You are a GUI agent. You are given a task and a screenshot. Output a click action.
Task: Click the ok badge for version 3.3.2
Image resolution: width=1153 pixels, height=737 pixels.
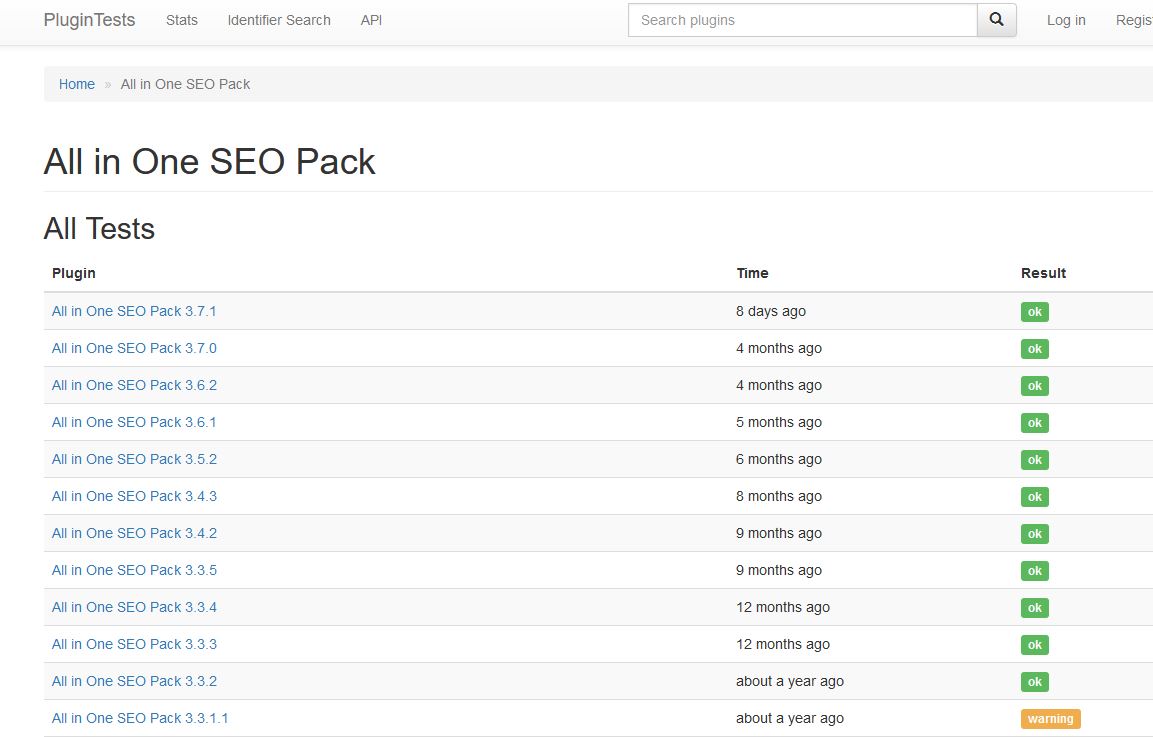[x=1035, y=682]
